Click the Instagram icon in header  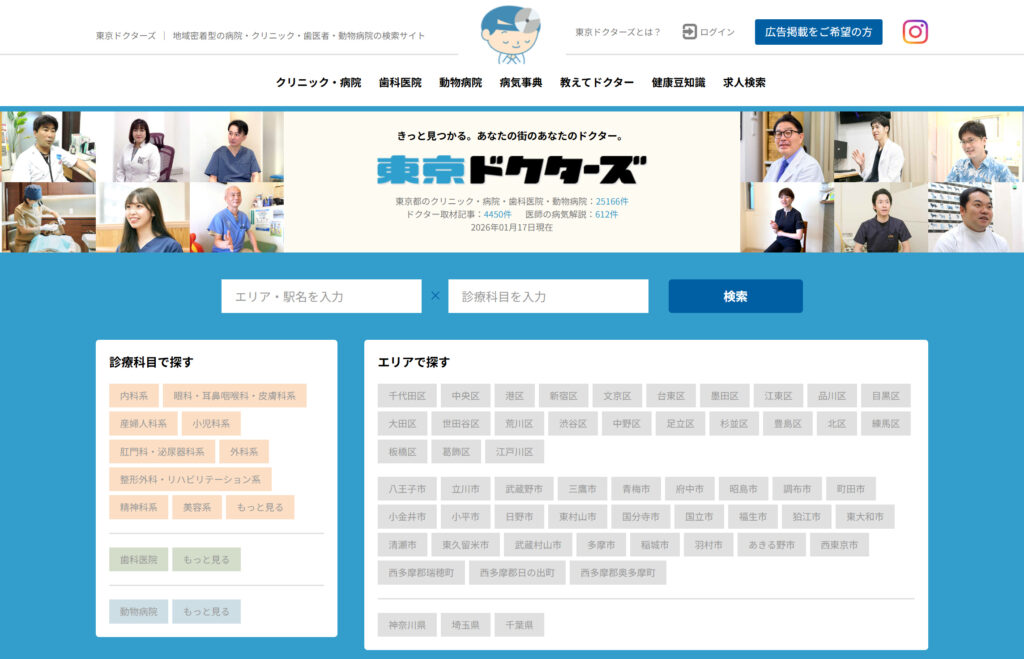(x=915, y=32)
